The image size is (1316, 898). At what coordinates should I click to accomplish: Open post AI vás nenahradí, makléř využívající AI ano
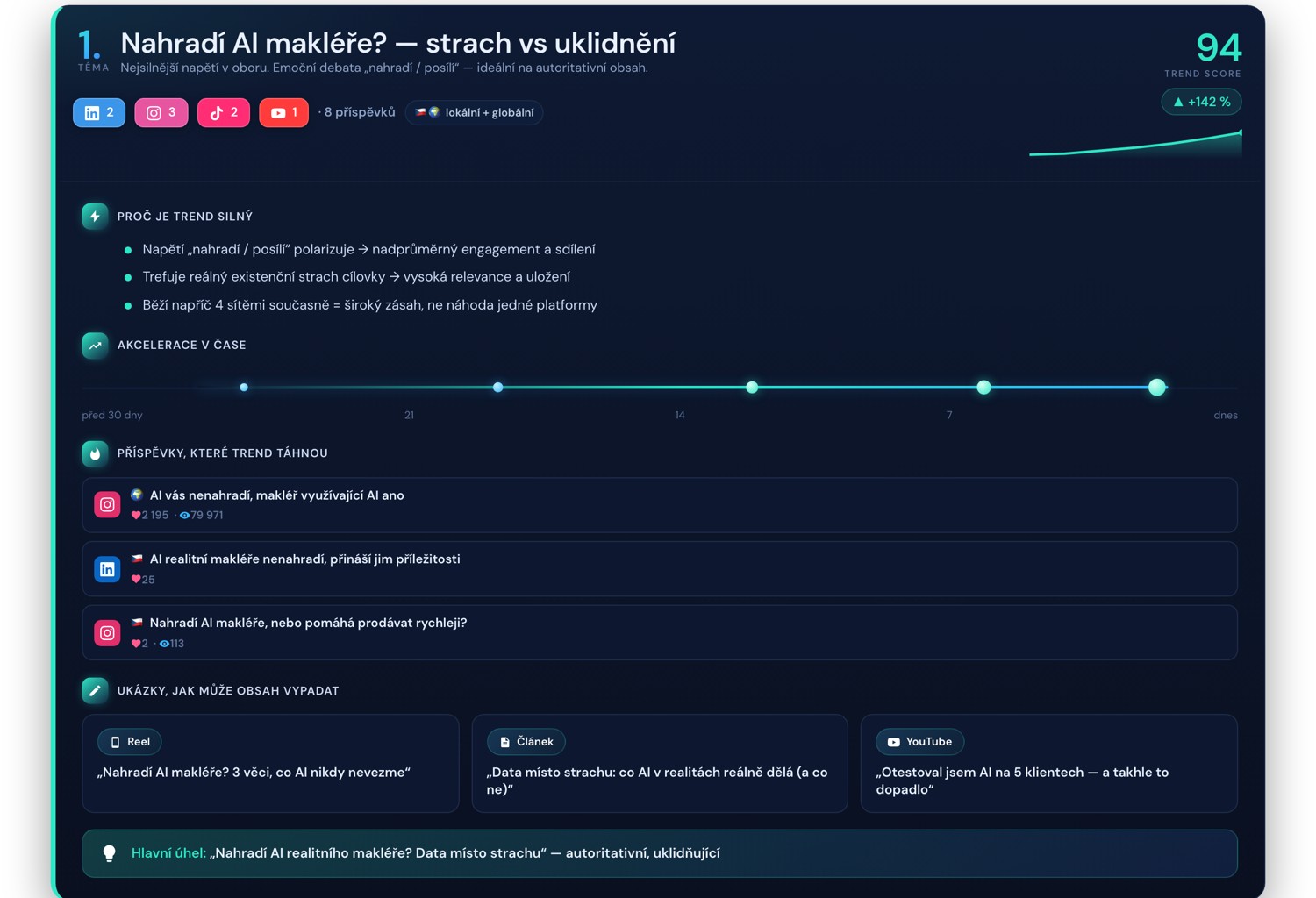(x=660, y=505)
